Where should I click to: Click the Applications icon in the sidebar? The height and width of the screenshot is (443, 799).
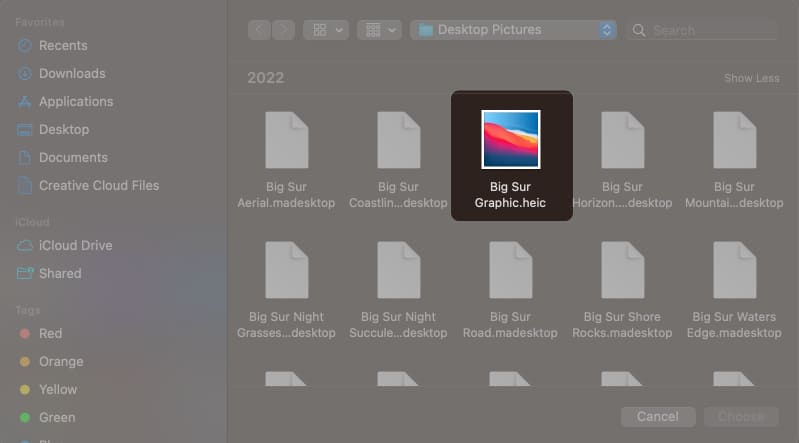(x=24, y=102)
